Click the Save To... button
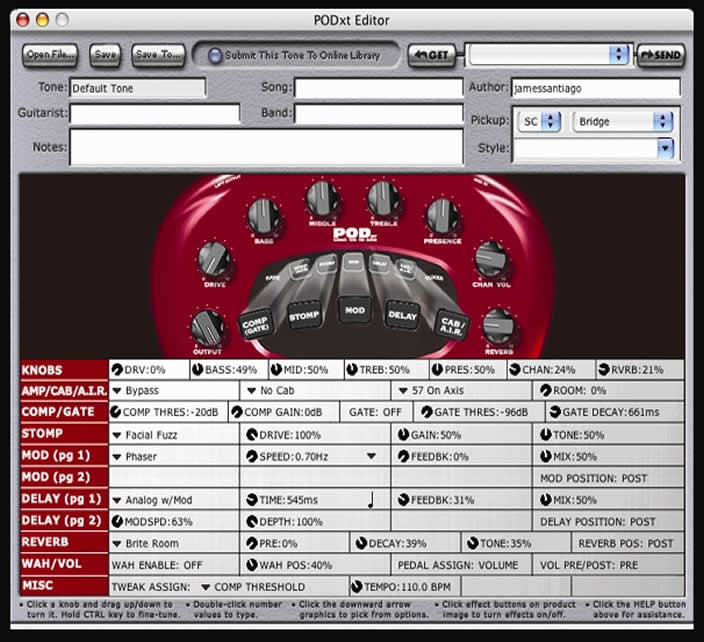Screen dimensions: 704x642 [x=158, y=55]
